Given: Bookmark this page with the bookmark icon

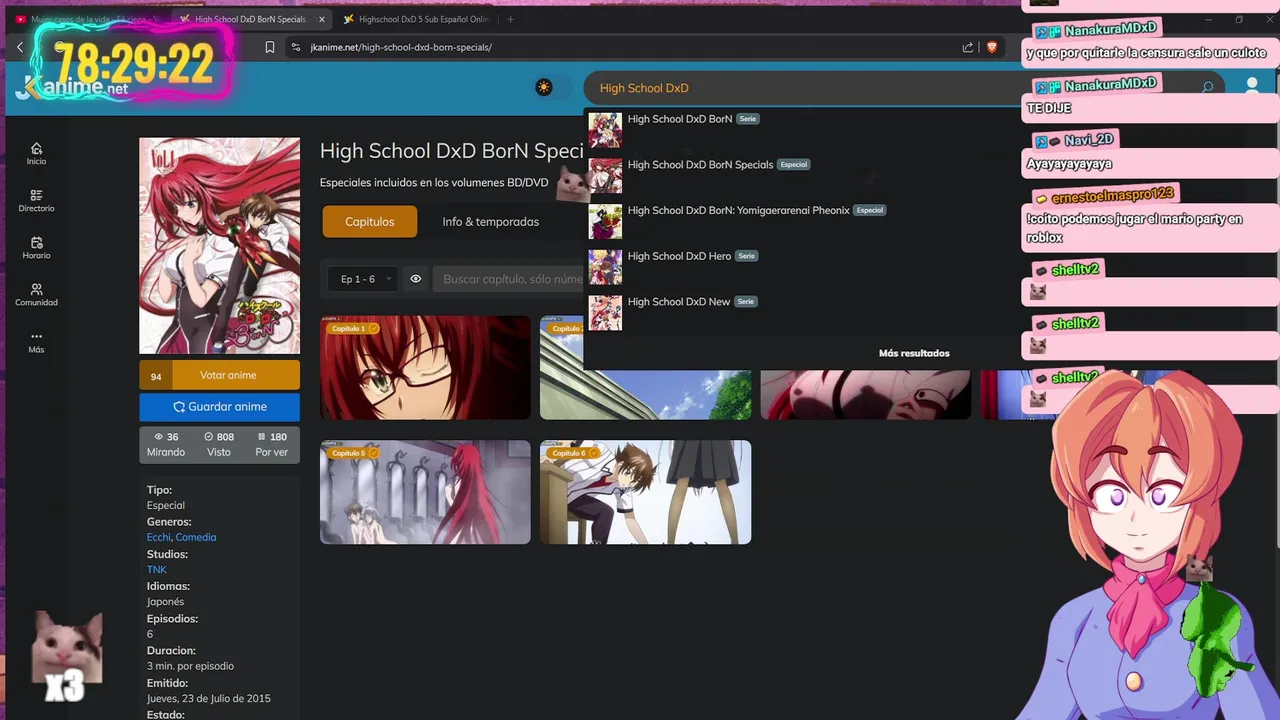Looking at the screenshot, I should click(270, 47).
